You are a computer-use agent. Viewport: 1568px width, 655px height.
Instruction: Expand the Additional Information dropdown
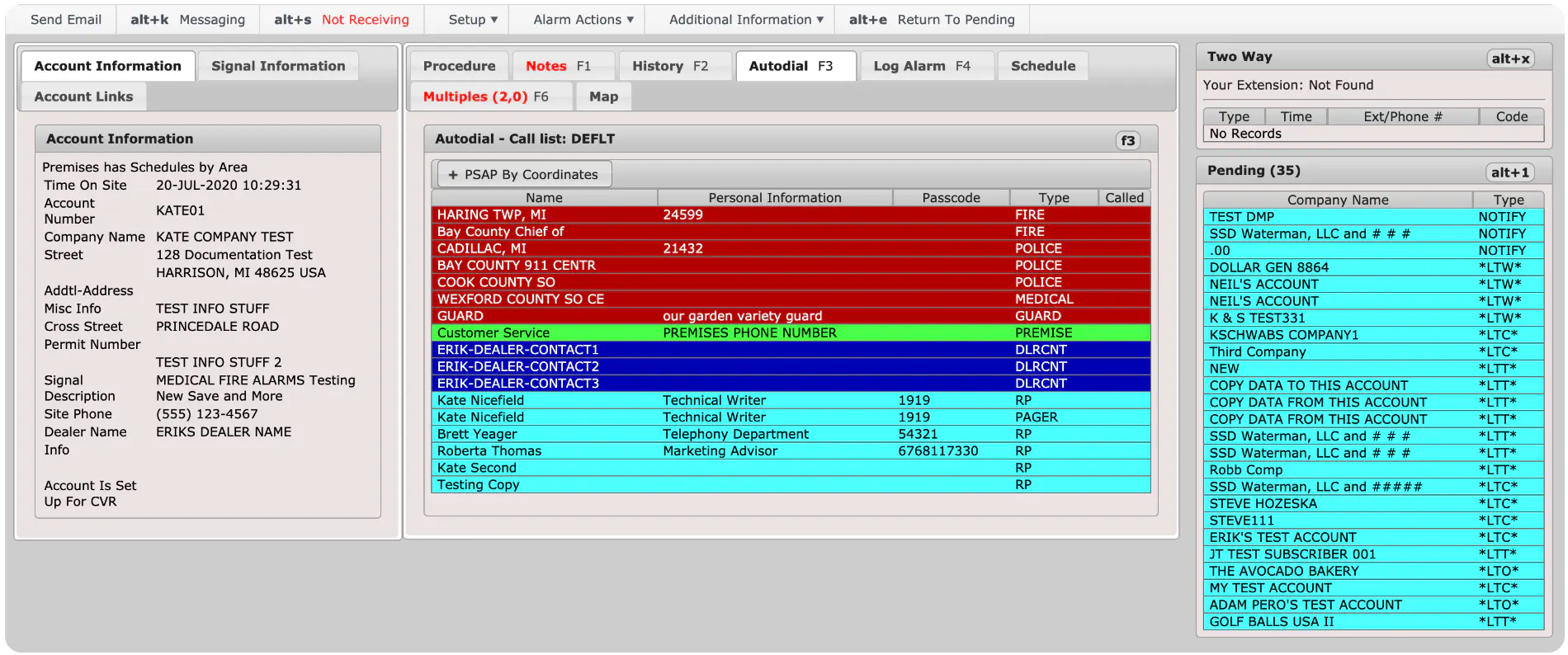tap(746, 20)
